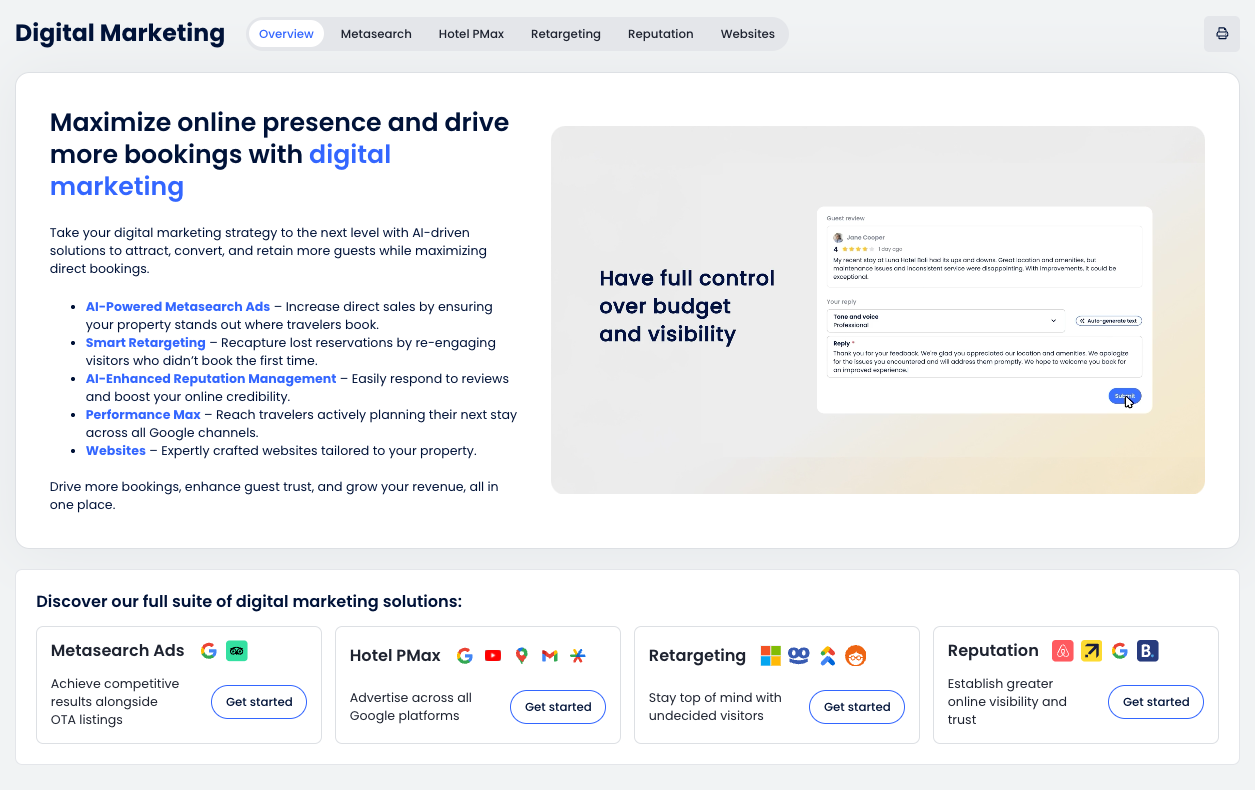Follow the Smart Retargeting link
Screen dimensions: 1255x790
[145, 343]
